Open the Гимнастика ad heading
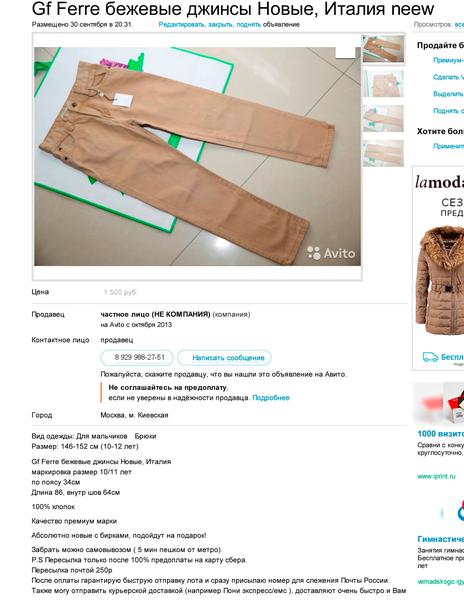 click(x=441, y=539)
